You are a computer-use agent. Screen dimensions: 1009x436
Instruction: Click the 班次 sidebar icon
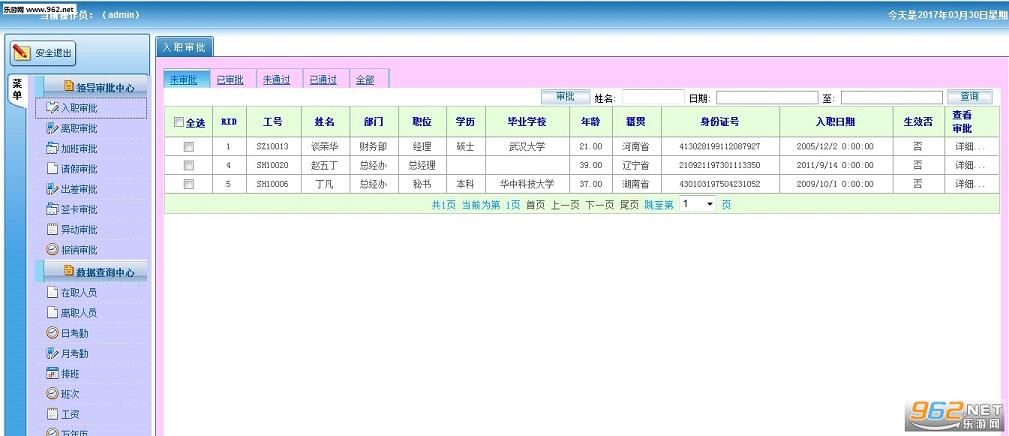tap(53, 394)
